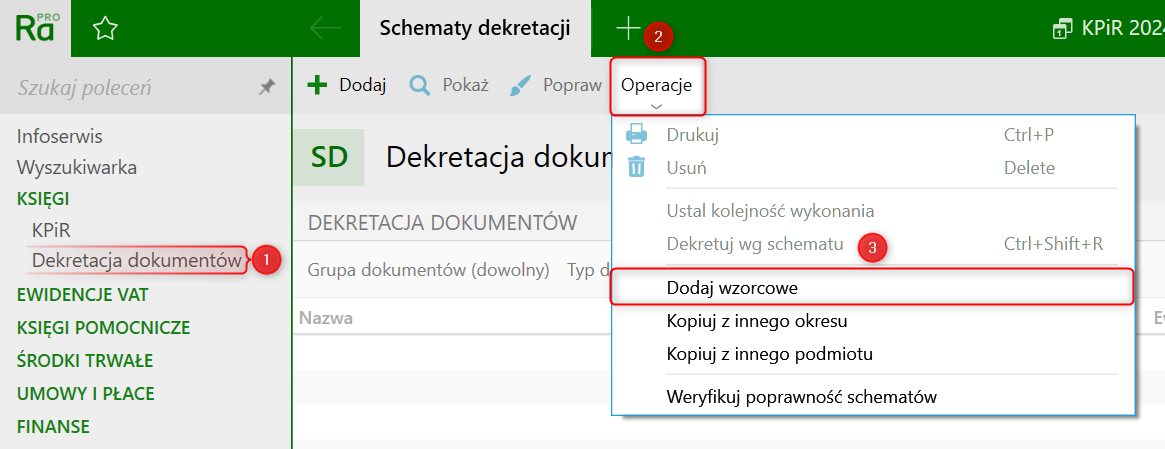1165x449 pixels.
Task: Click the brush Popraw icon
Action: point(520,86)
